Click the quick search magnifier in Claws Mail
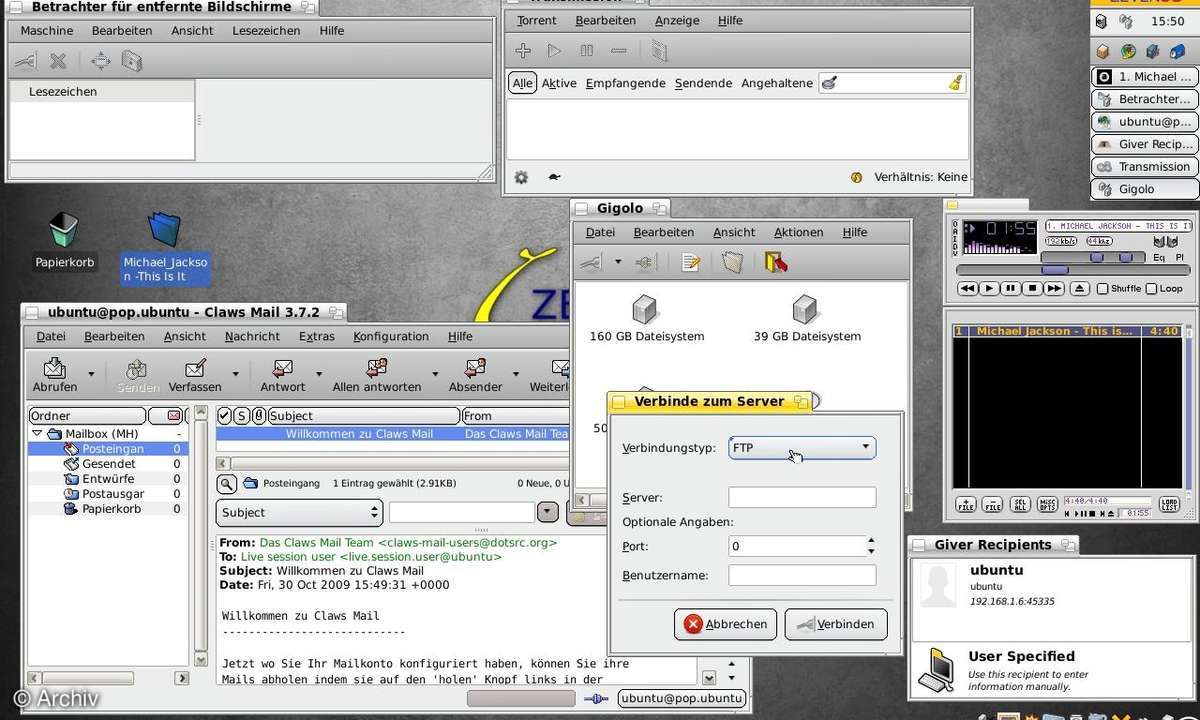 point(227,484)
